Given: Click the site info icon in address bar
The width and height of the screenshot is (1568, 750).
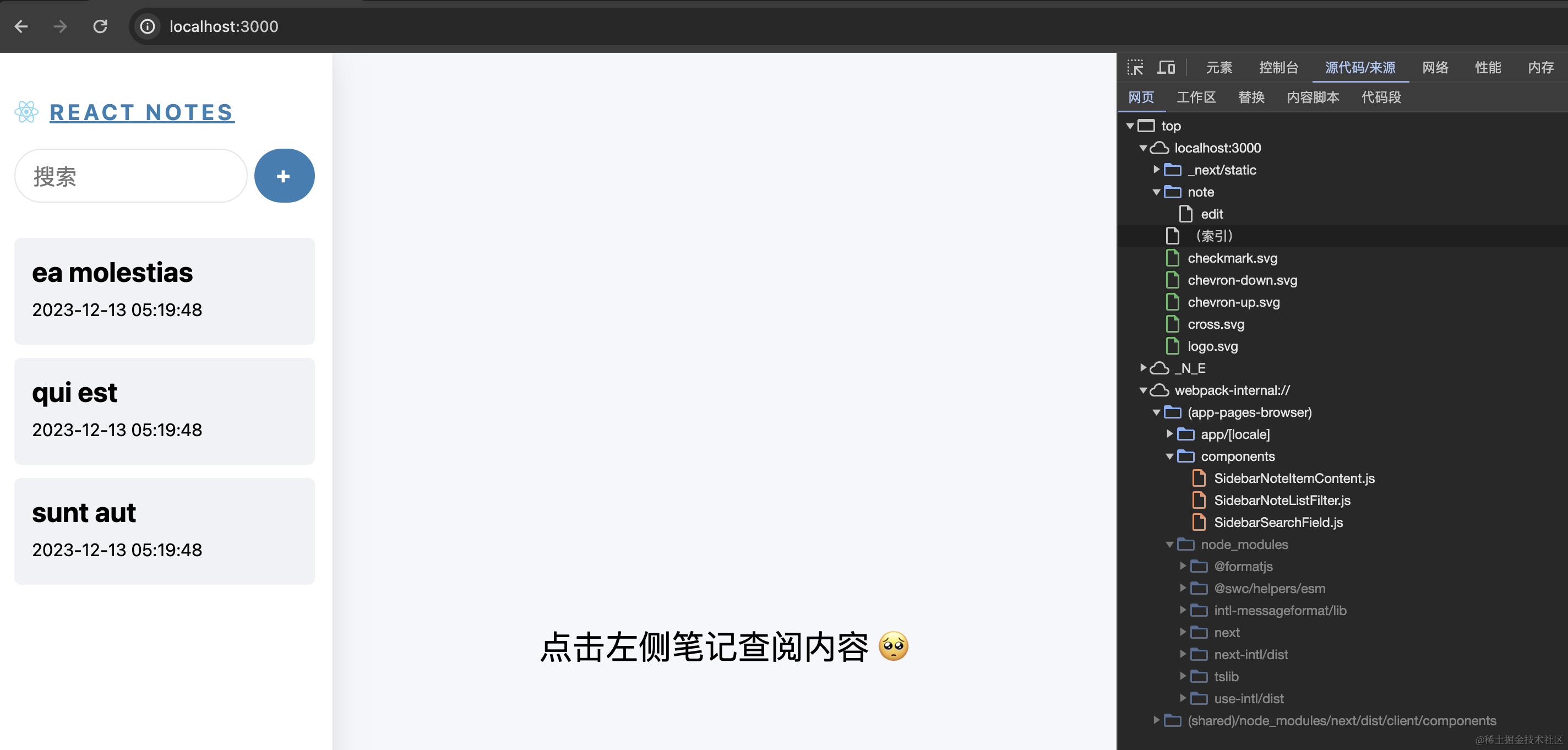Looking at the screenshot, I should [x=148, y=26].
